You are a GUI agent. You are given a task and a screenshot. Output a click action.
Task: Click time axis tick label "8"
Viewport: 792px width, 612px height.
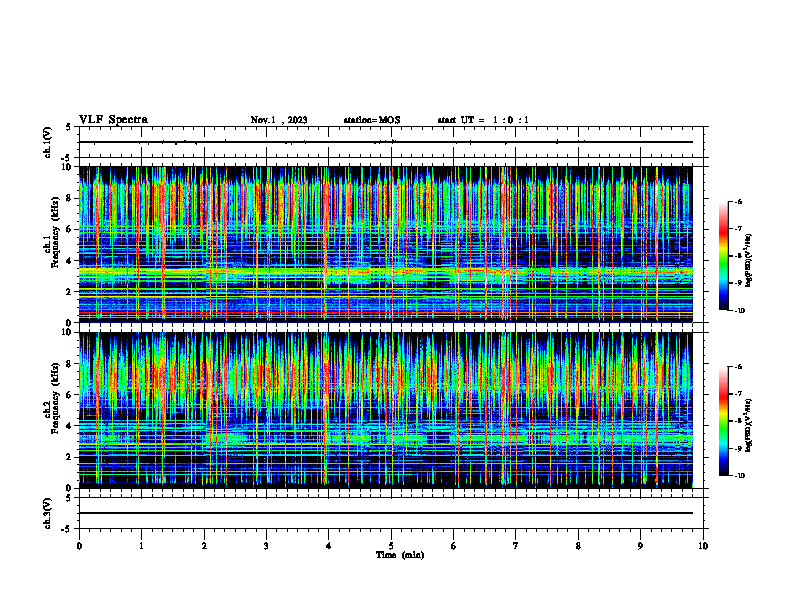[x=578, y=546]
